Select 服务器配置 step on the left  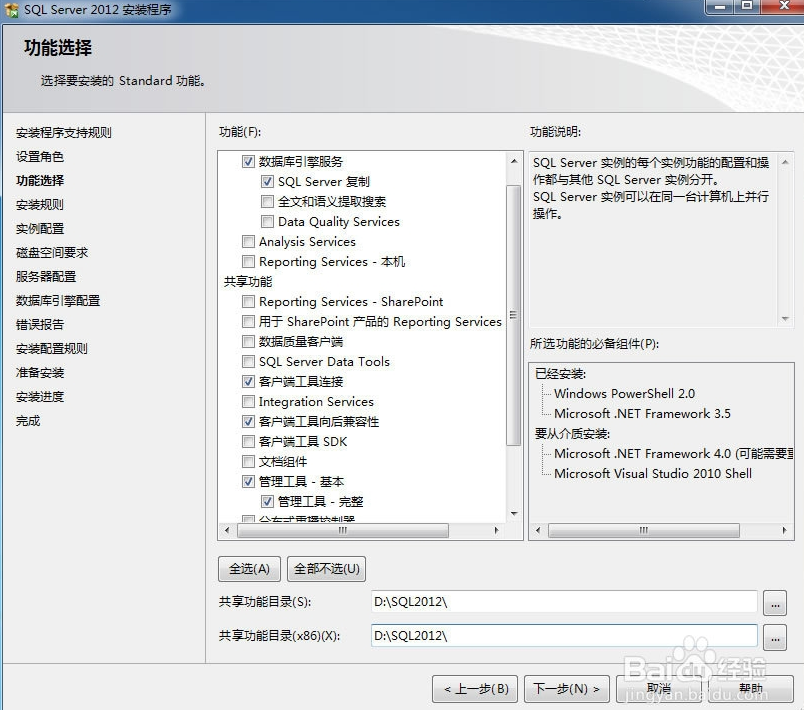point(44,276)
